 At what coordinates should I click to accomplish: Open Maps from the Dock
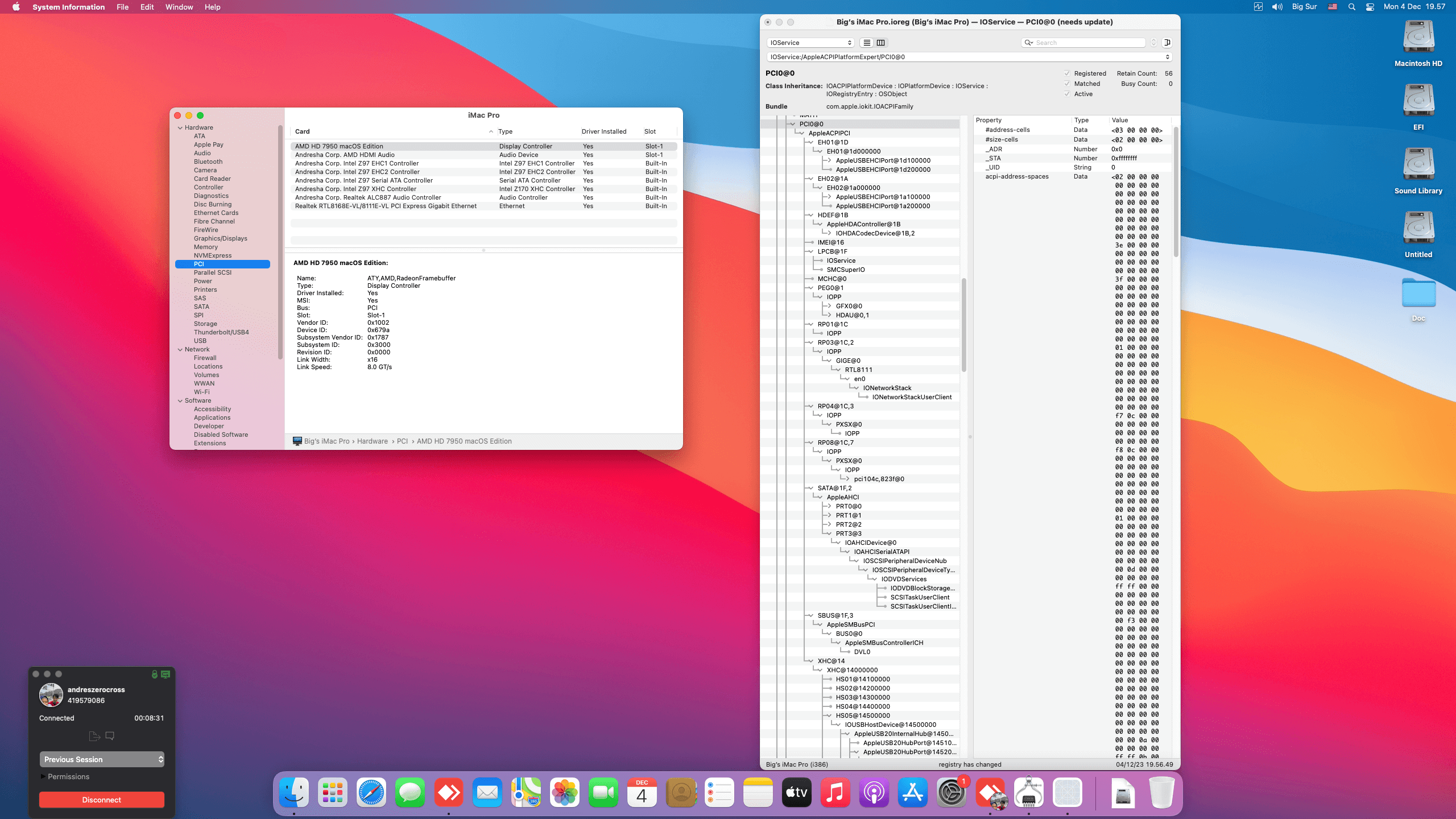point(526,792)
